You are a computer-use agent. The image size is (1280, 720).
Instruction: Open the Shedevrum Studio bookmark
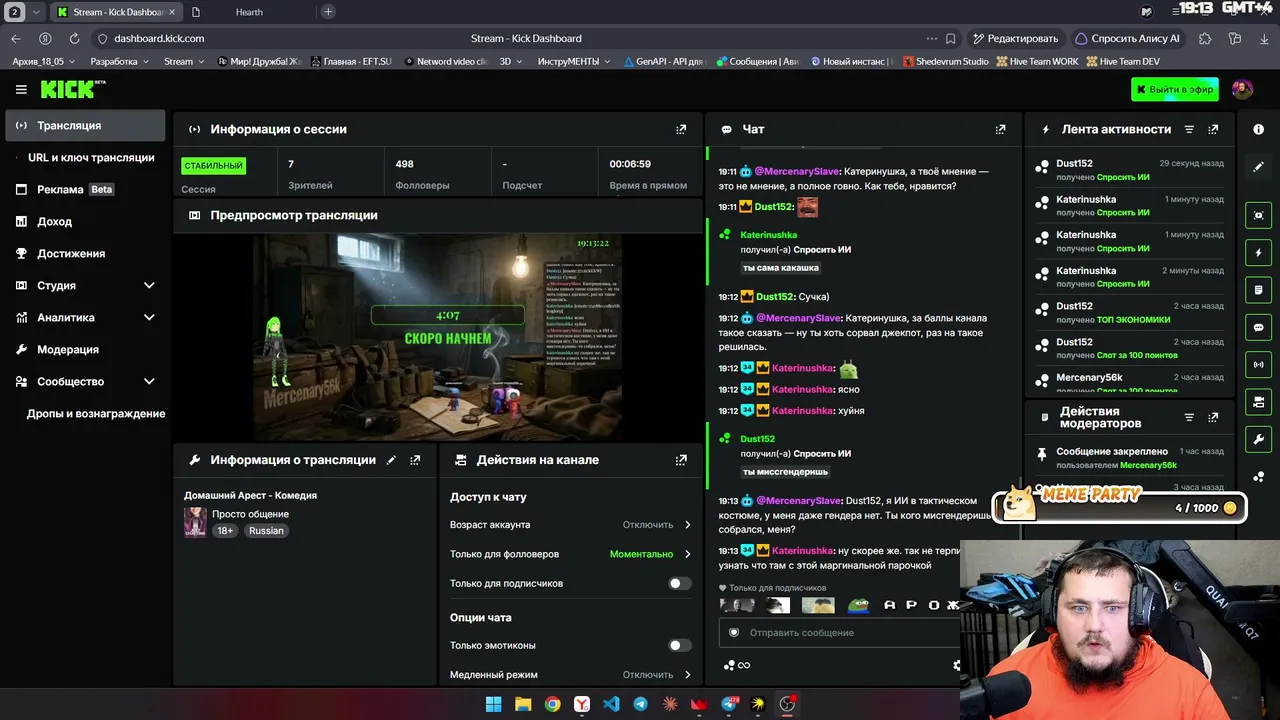pos(945,61)
